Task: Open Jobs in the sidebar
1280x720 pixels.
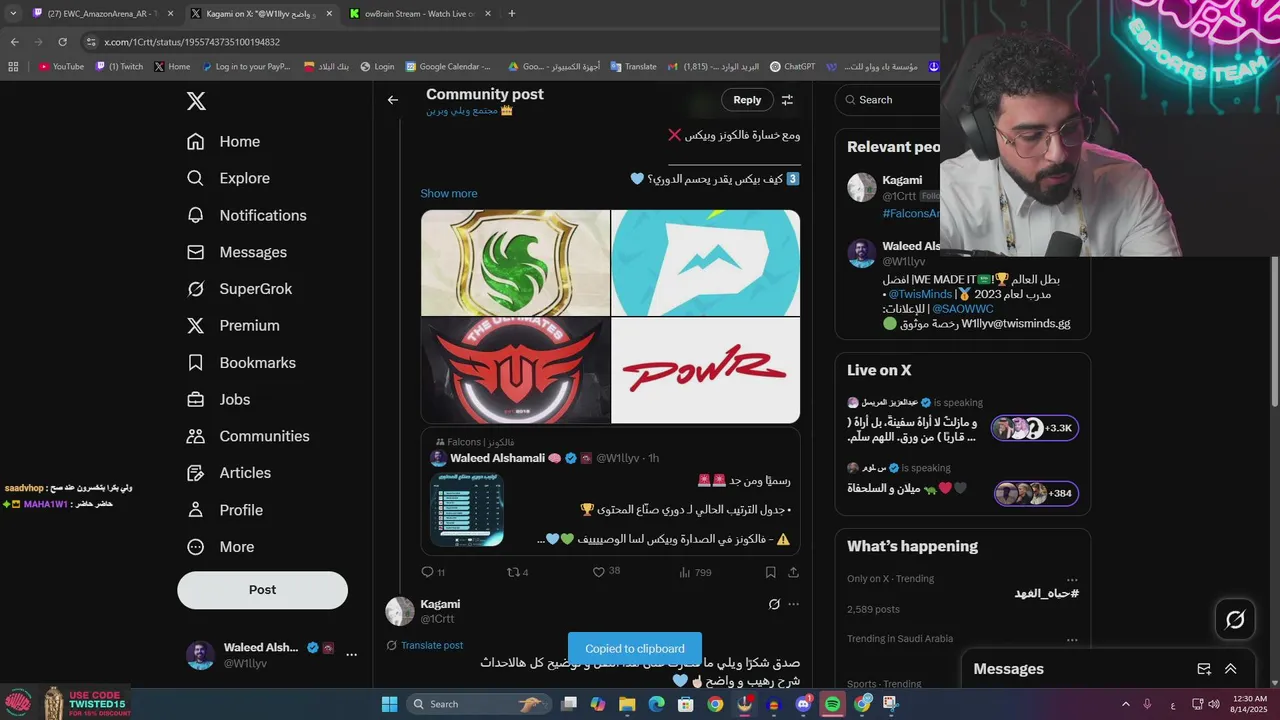Action: pyautogui.click(x=218, y=399)
